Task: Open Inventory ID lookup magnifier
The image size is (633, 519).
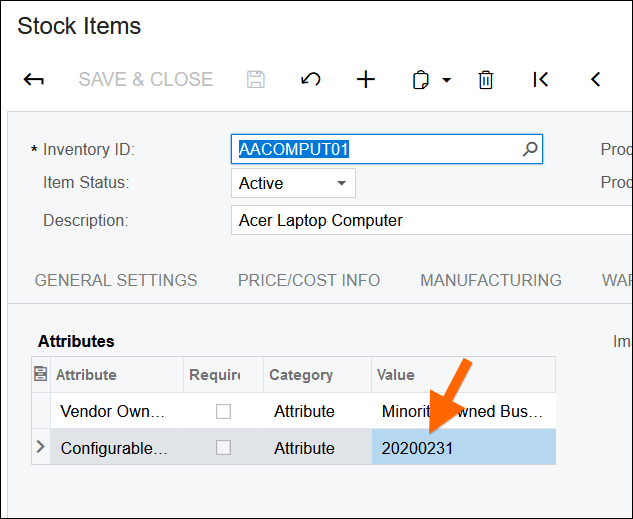Action: pos(530,150)
